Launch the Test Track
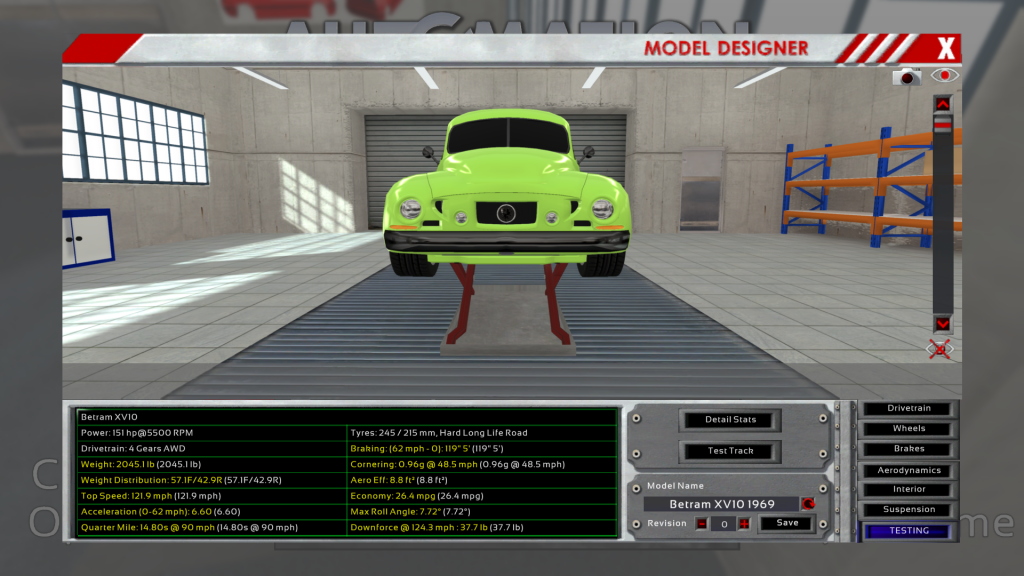Image resolution: width=1024 pixels, height=576 pixels. [x=731, y=451]
